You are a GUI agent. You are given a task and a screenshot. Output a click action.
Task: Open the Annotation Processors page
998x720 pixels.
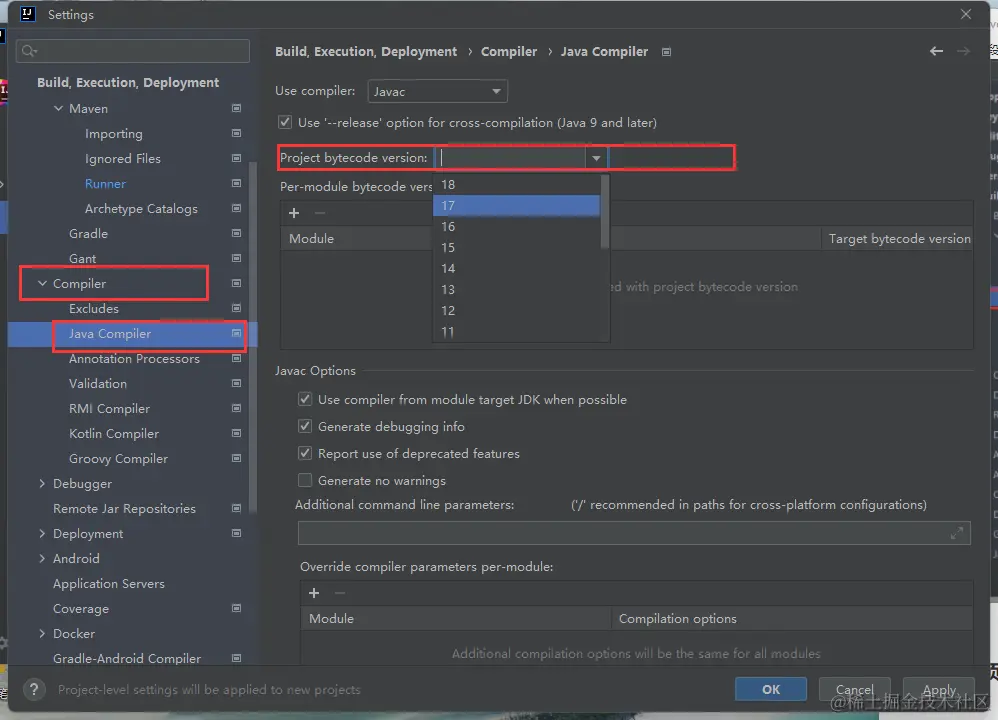(134, 358)
